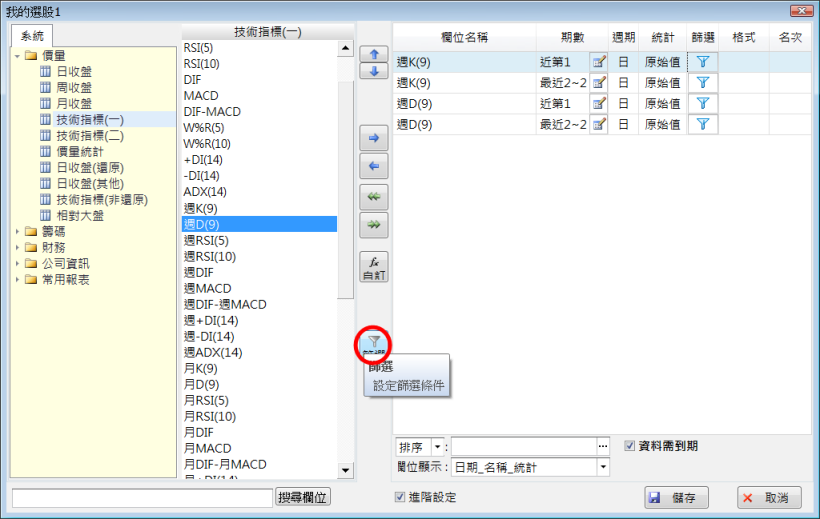Expand the 籌碼 folder
Screen dimensions: 820x519
(x=17, y=231)
